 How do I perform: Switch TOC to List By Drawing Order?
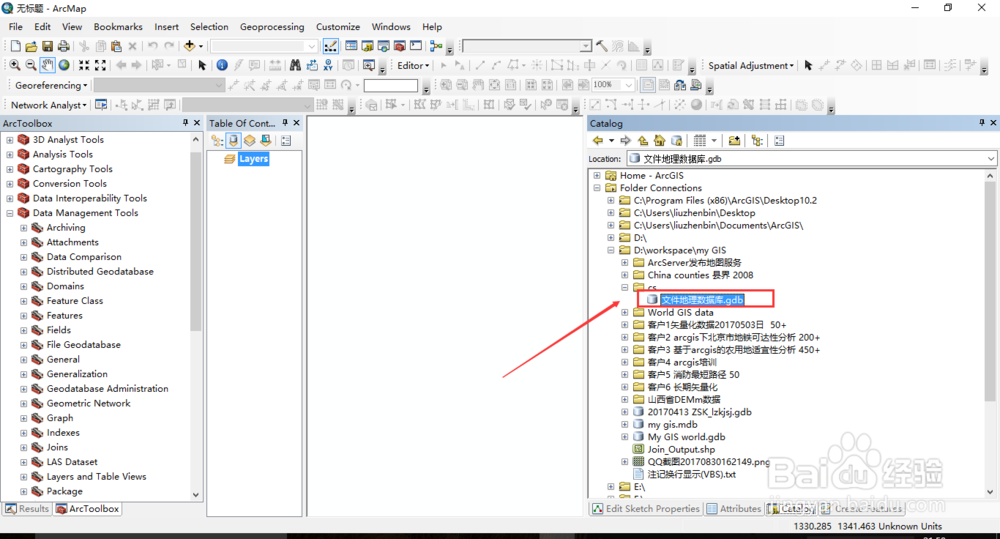tap(217, 140)
